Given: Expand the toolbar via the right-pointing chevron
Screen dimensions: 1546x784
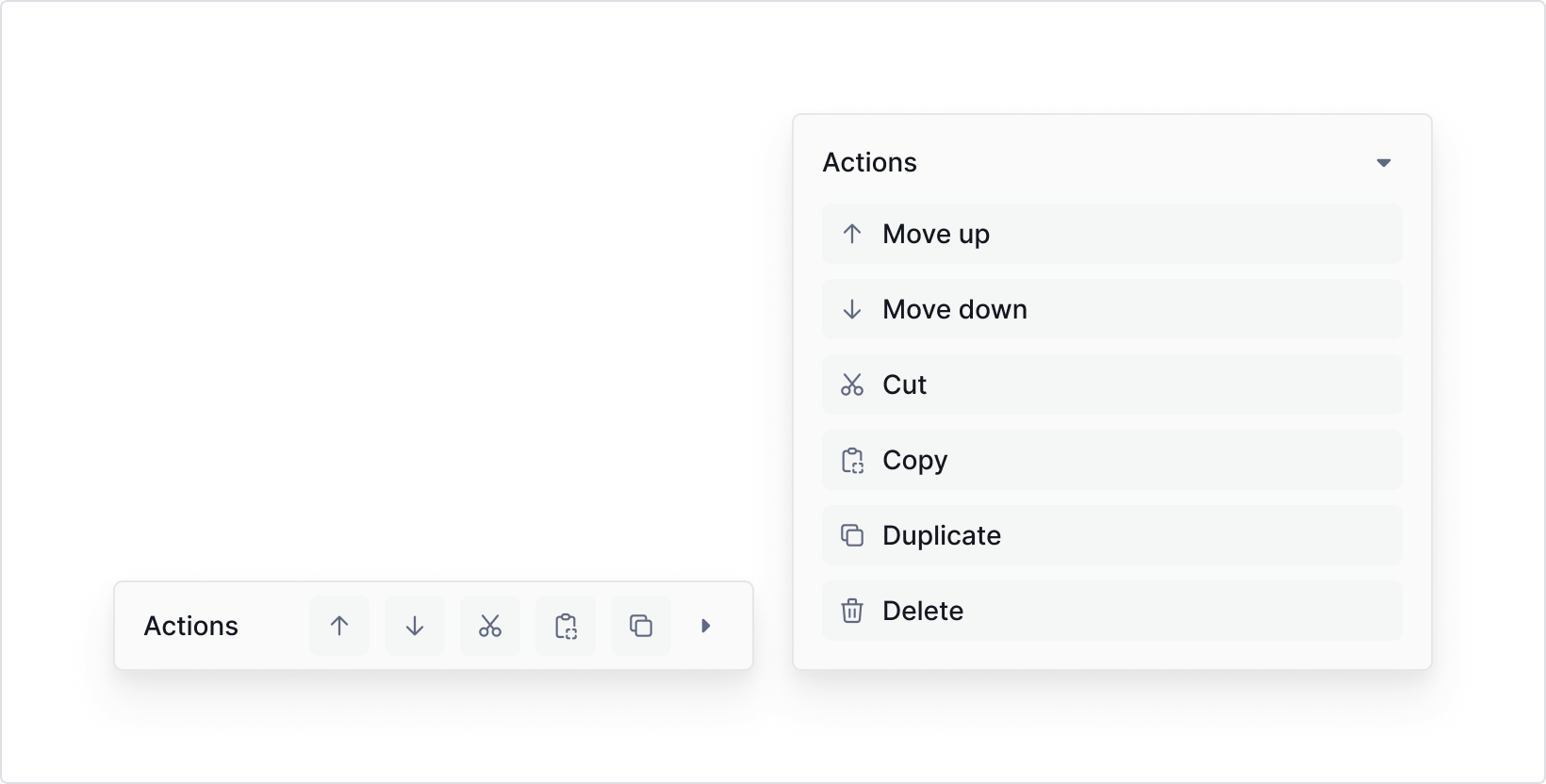Looking at the screenshot, I should click(705, 625).
